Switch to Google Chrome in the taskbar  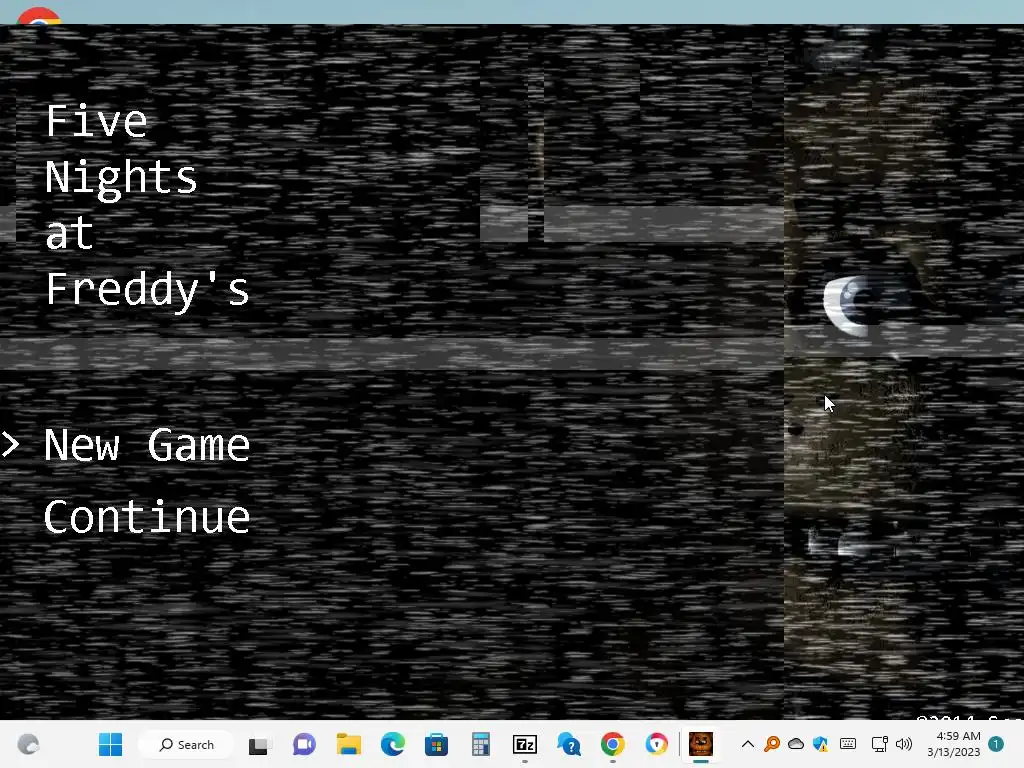613,744
